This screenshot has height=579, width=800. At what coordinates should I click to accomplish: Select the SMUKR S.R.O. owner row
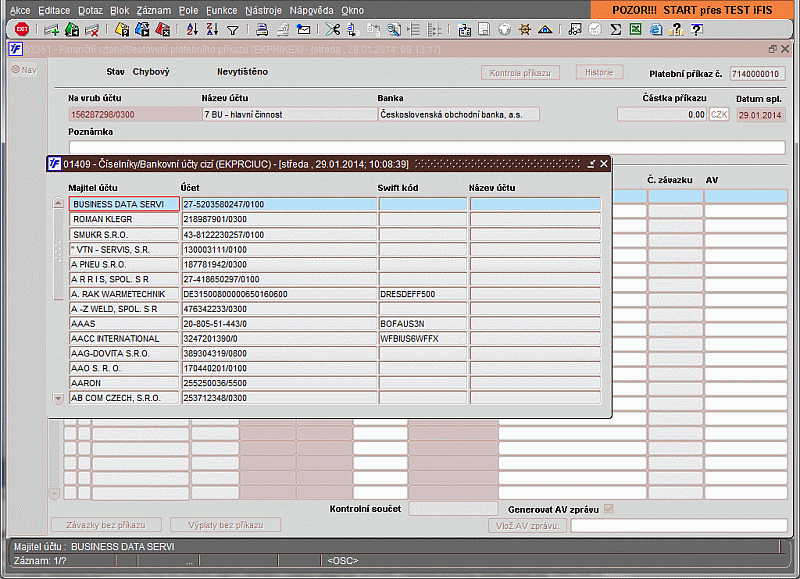(124, 235)
